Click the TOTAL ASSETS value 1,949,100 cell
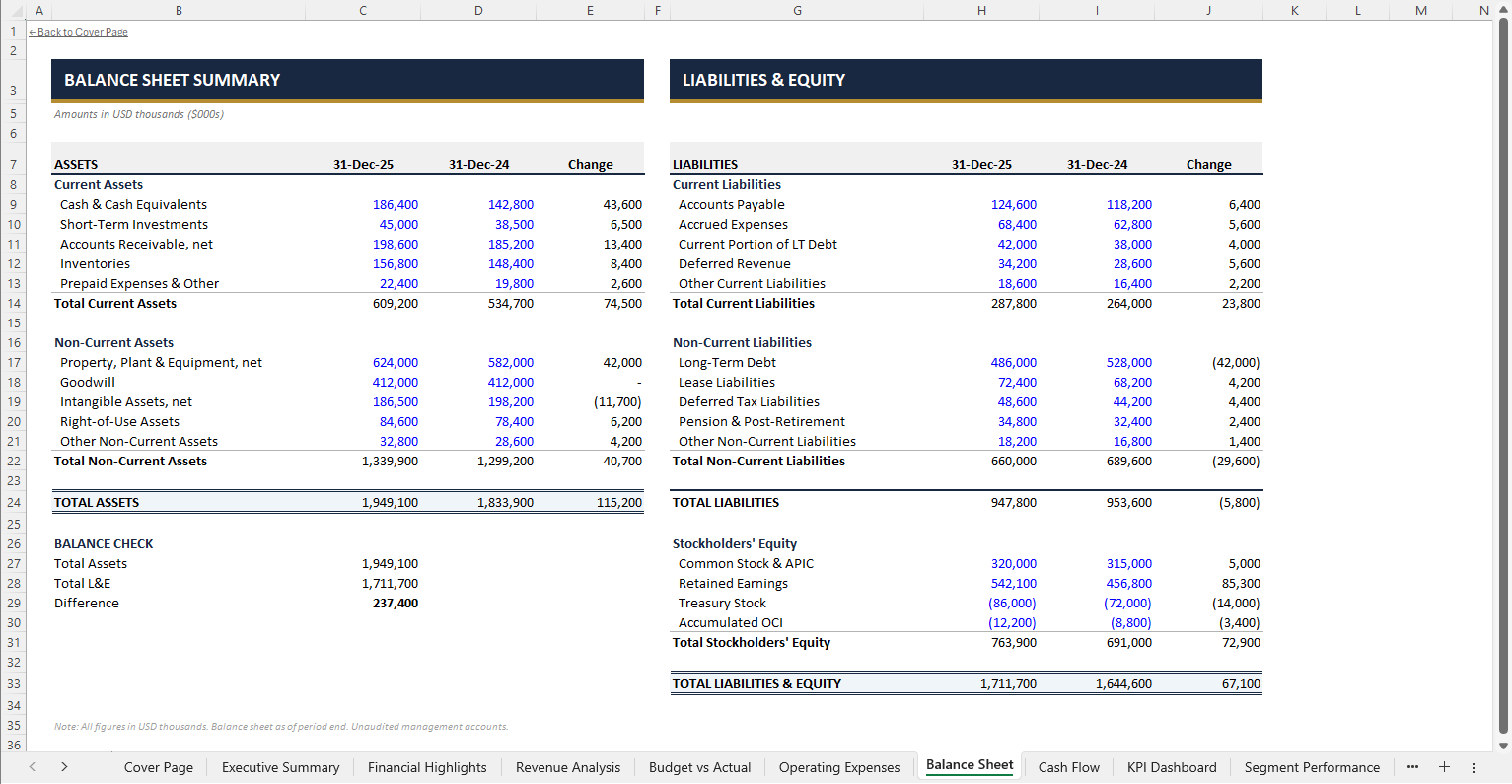This screenshot has width=1512, height=784. (x=391, y=502)
